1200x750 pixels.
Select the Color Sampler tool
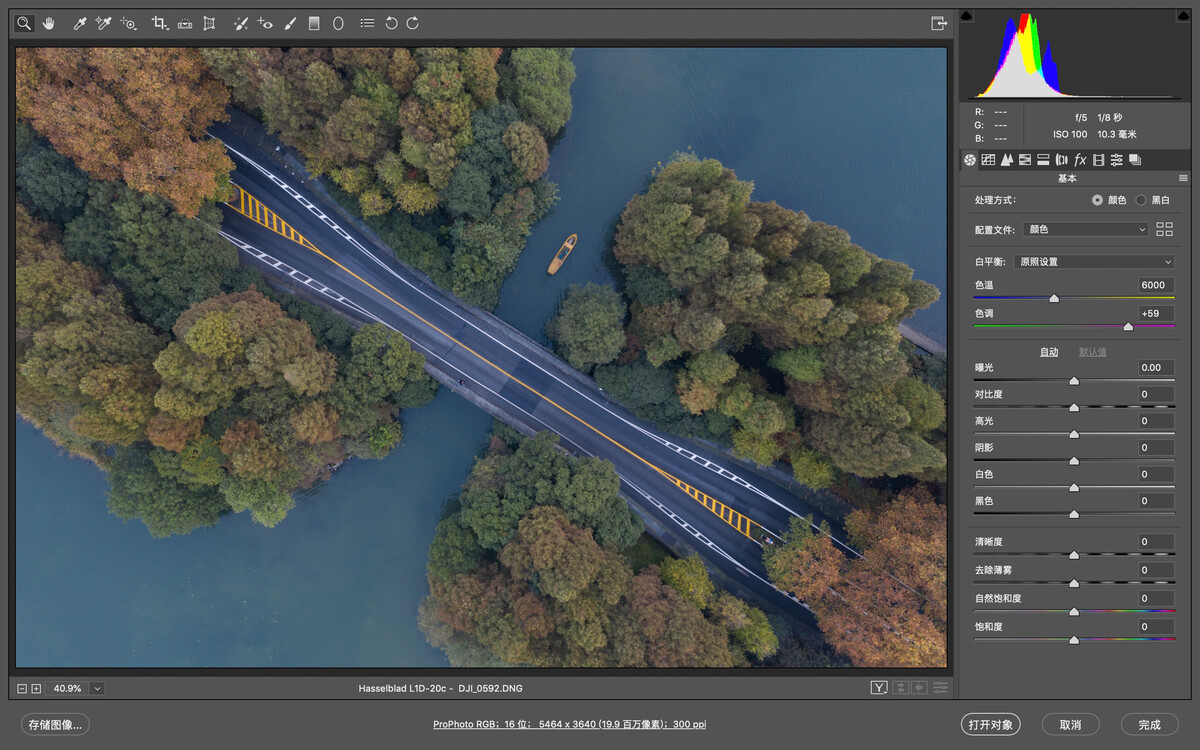[103, 22]
